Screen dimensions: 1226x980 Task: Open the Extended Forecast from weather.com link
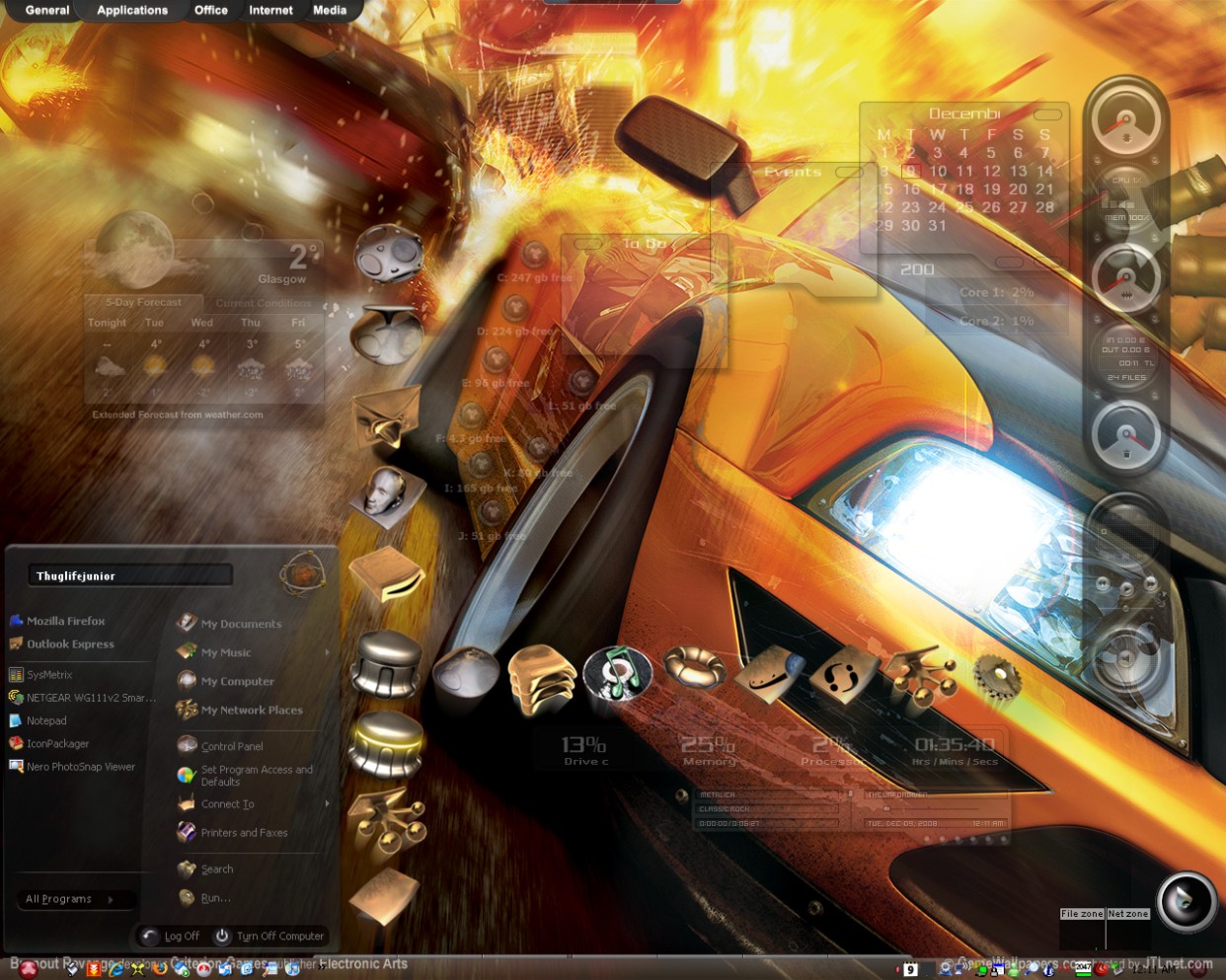click(178, 415)
